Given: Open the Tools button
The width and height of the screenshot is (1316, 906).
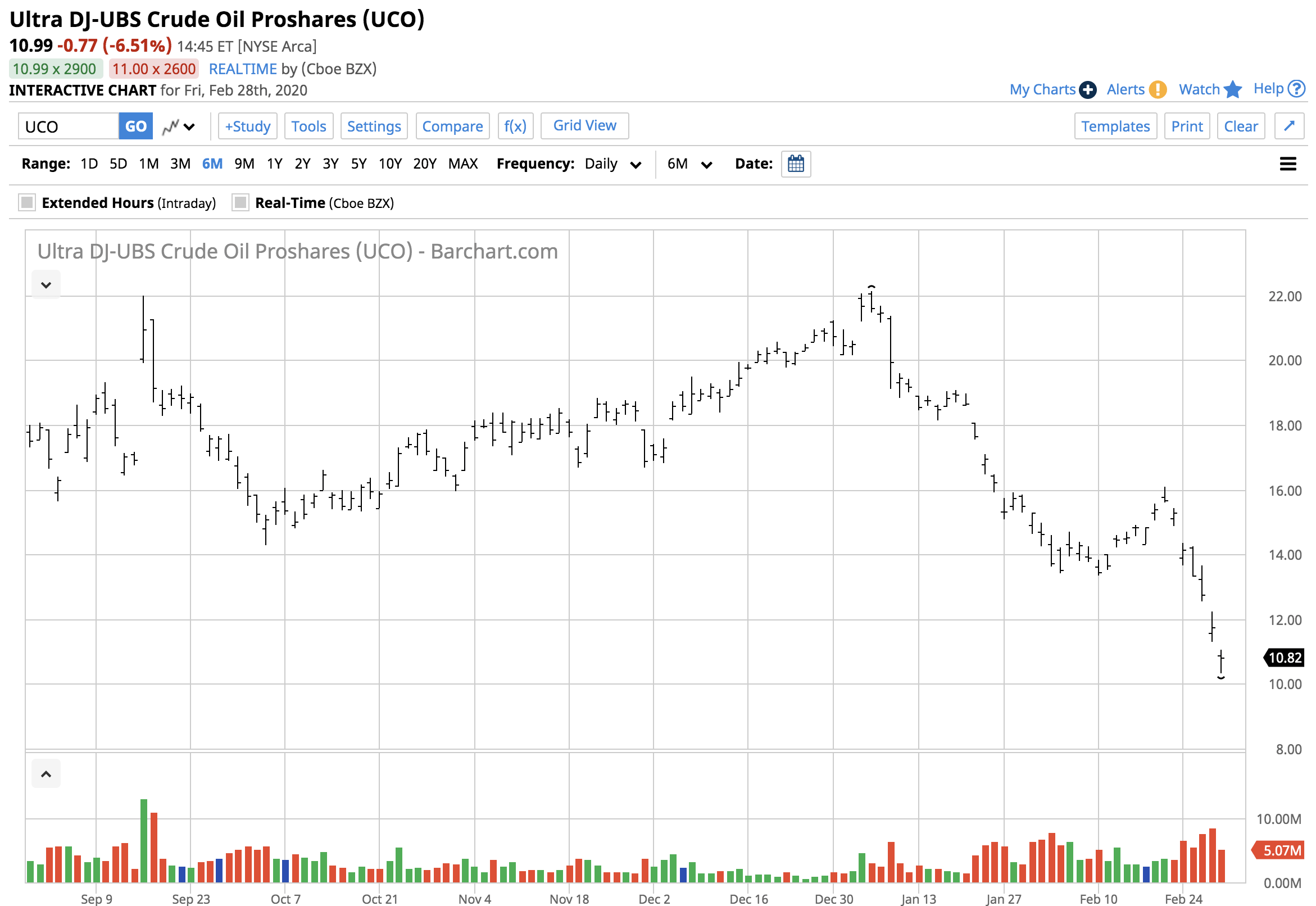Looking at the screenshot, I should pyautogui.click(x=308, y=126).
